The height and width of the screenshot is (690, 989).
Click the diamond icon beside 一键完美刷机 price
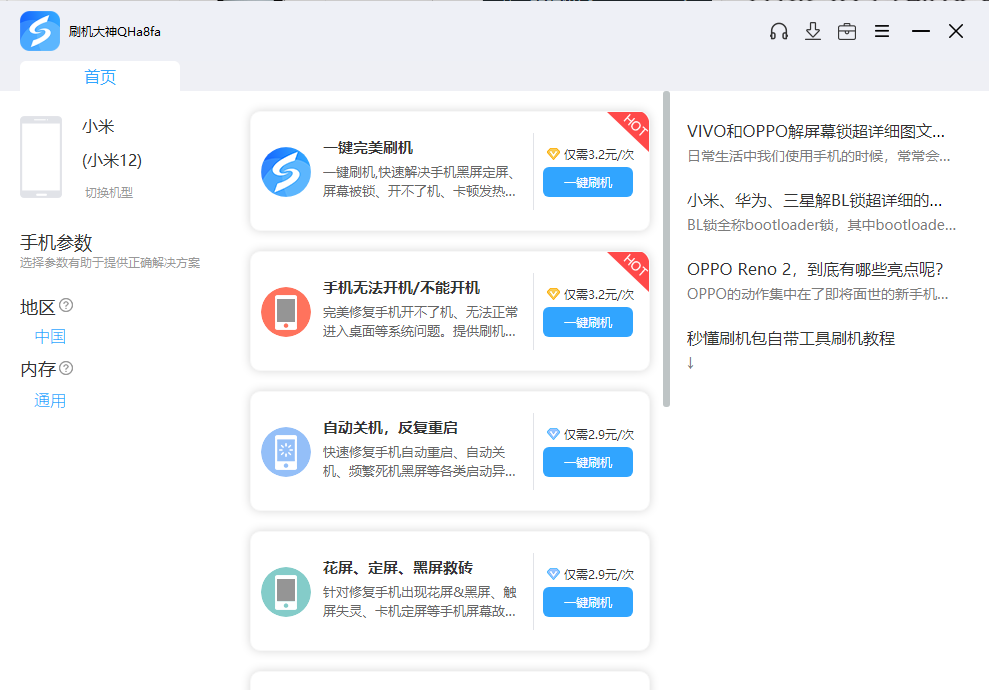point(553,154)
